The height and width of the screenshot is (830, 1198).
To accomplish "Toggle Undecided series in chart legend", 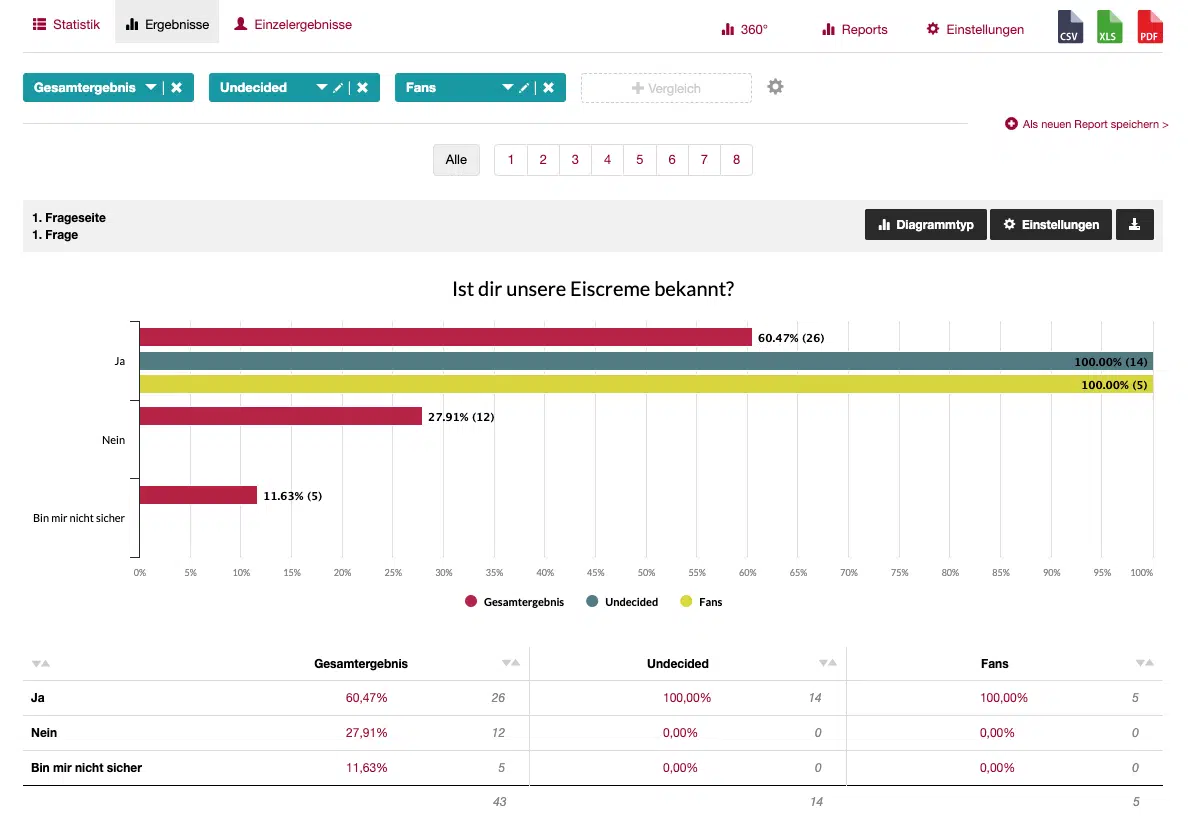I will (x=622, y=602).
